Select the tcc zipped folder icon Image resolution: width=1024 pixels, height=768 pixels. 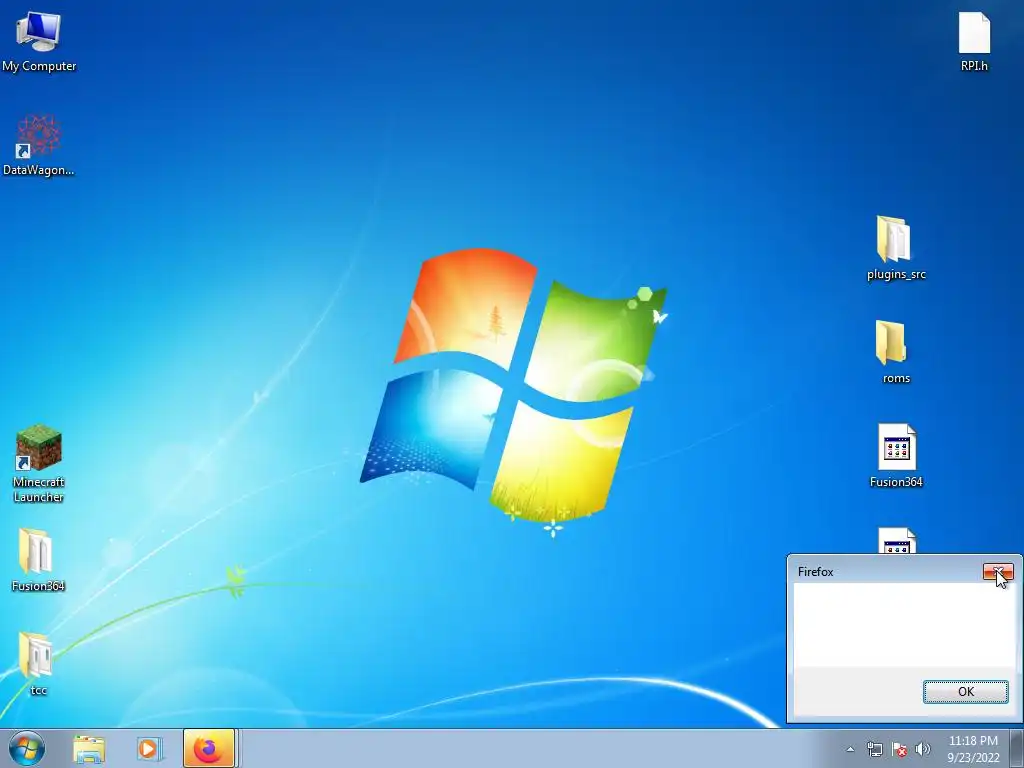(37, 663)
